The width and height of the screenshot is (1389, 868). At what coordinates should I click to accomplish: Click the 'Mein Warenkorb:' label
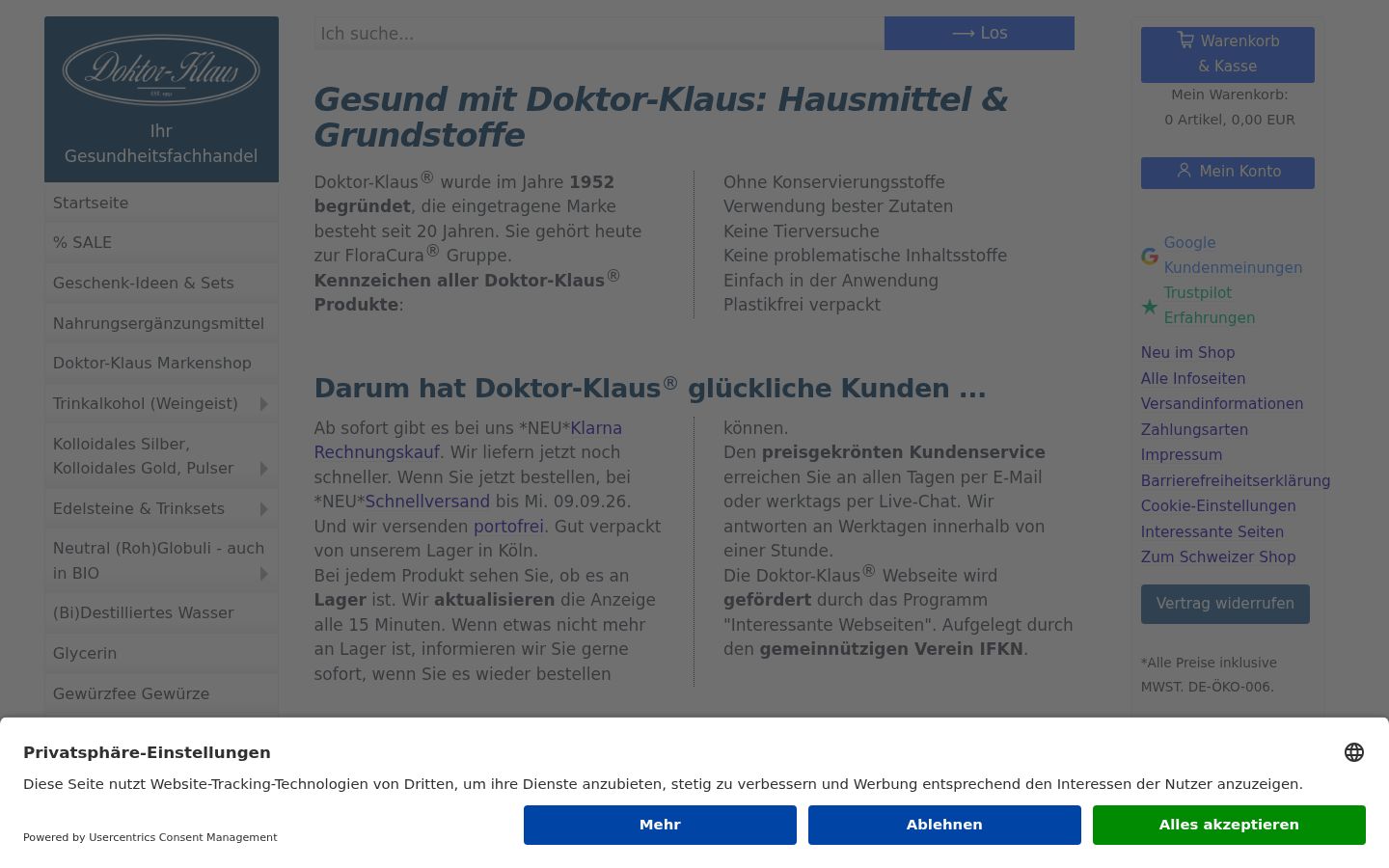[x=1230, y=95]
